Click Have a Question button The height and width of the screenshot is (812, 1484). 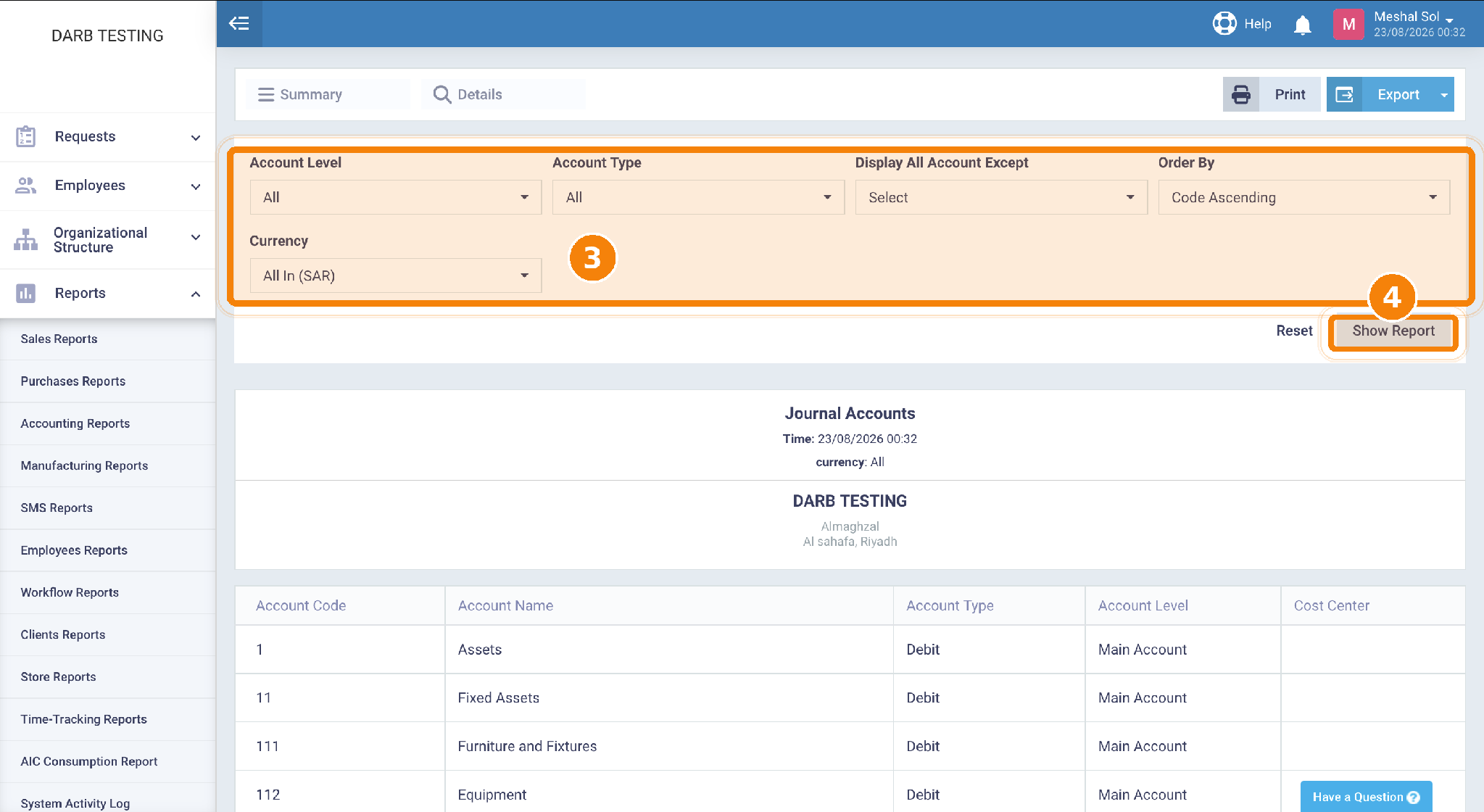point(1366,797)
